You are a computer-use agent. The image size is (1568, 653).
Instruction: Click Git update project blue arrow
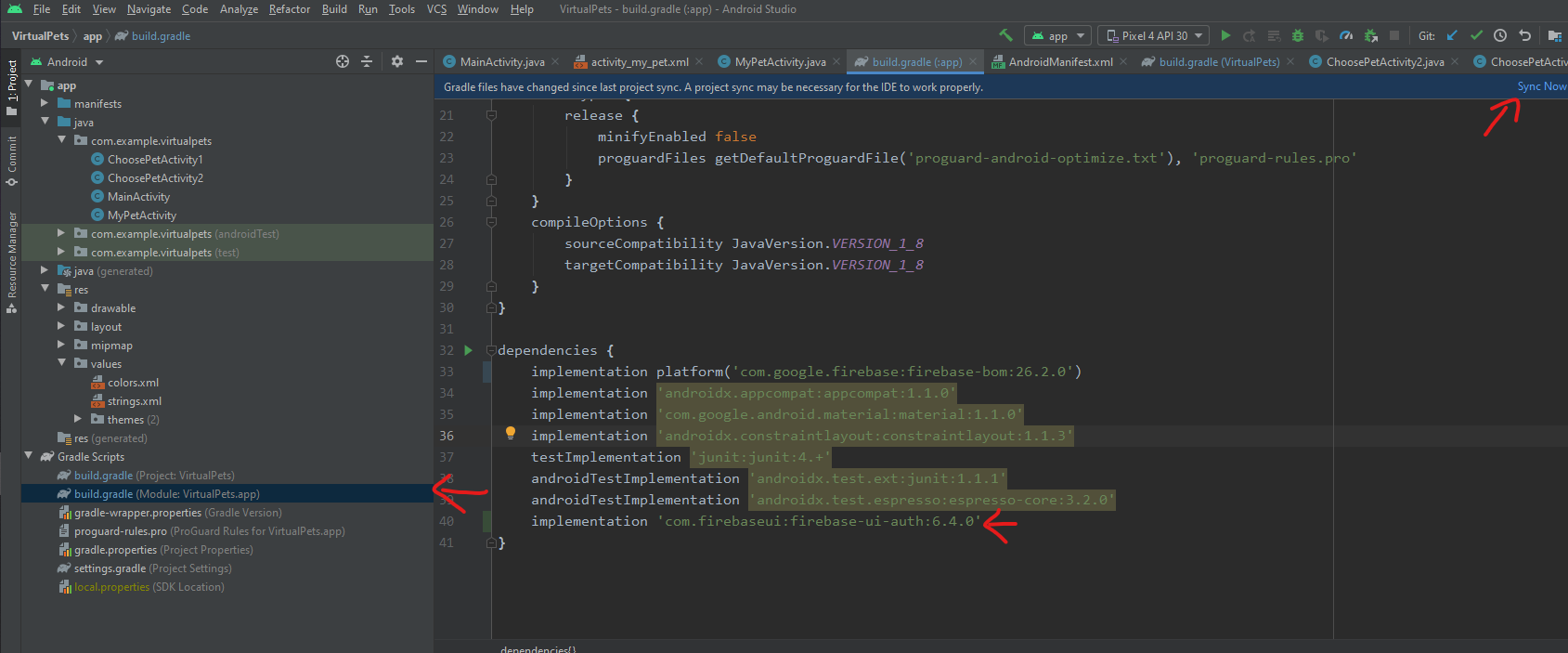1452,35
